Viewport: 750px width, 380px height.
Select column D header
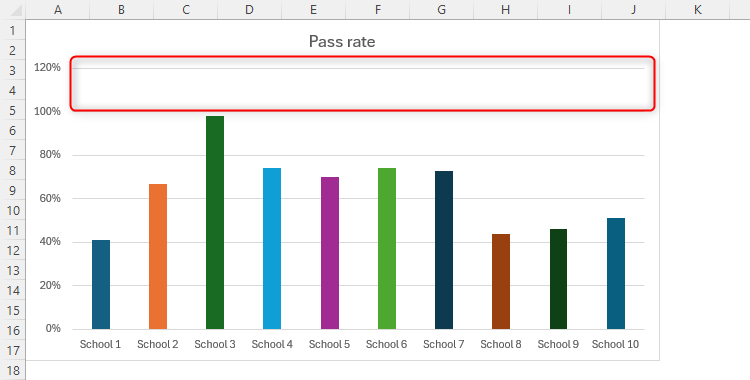[250, 10]
